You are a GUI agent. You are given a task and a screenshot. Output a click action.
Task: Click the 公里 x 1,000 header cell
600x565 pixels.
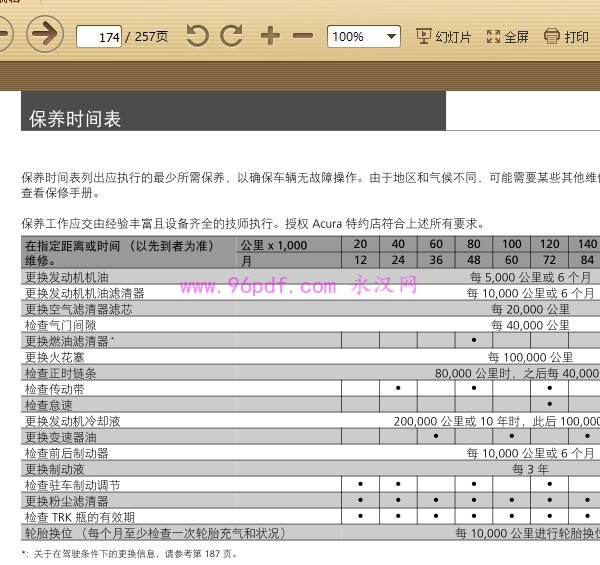point(275,245)
